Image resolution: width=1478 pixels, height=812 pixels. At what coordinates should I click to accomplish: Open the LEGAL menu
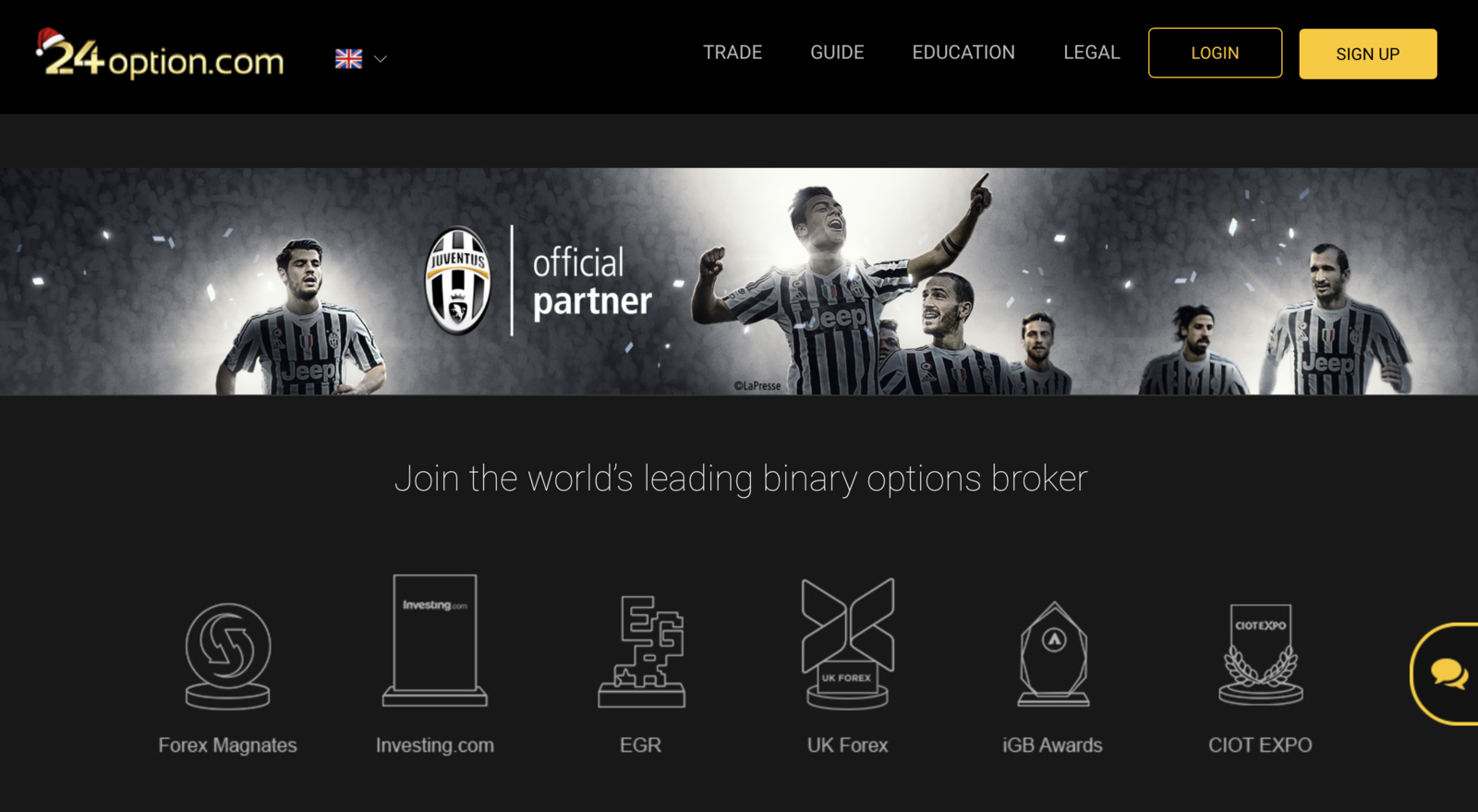pos(1091,53)
